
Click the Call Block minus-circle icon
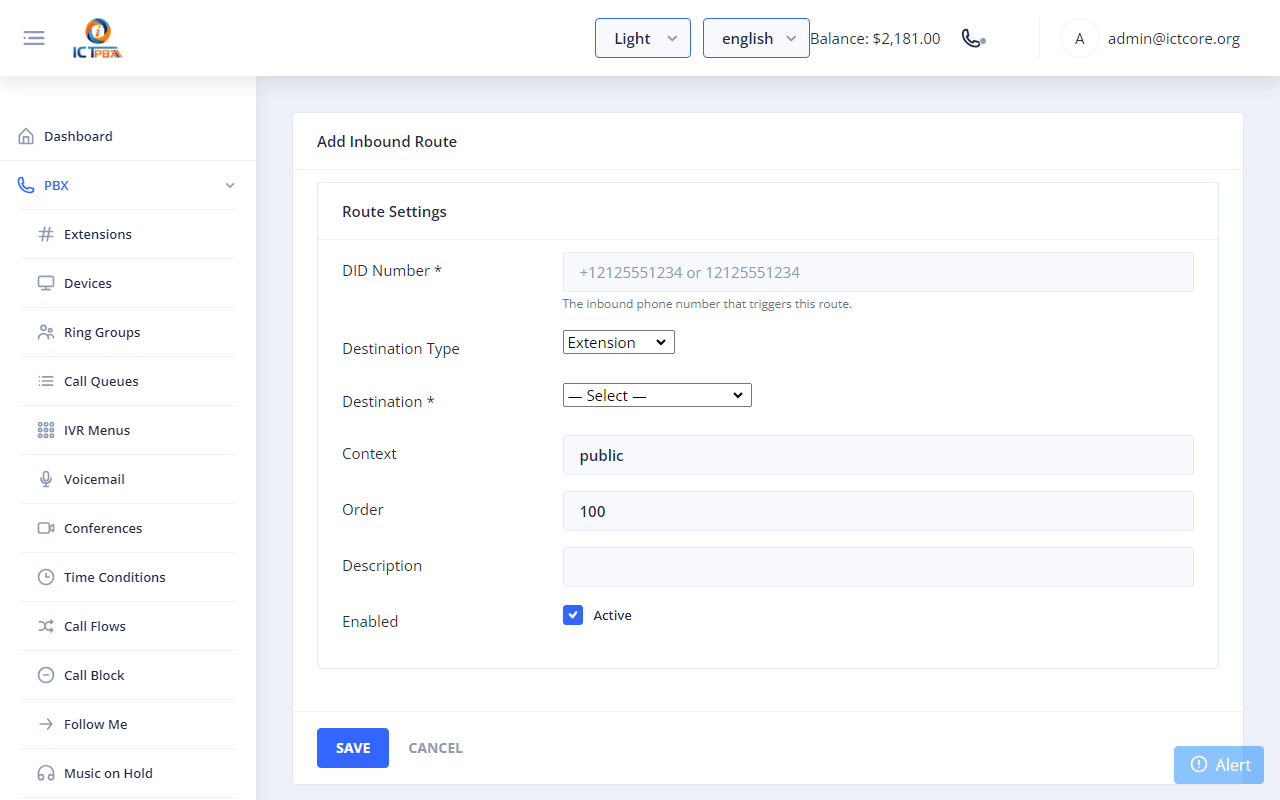(x=46, y=675)
